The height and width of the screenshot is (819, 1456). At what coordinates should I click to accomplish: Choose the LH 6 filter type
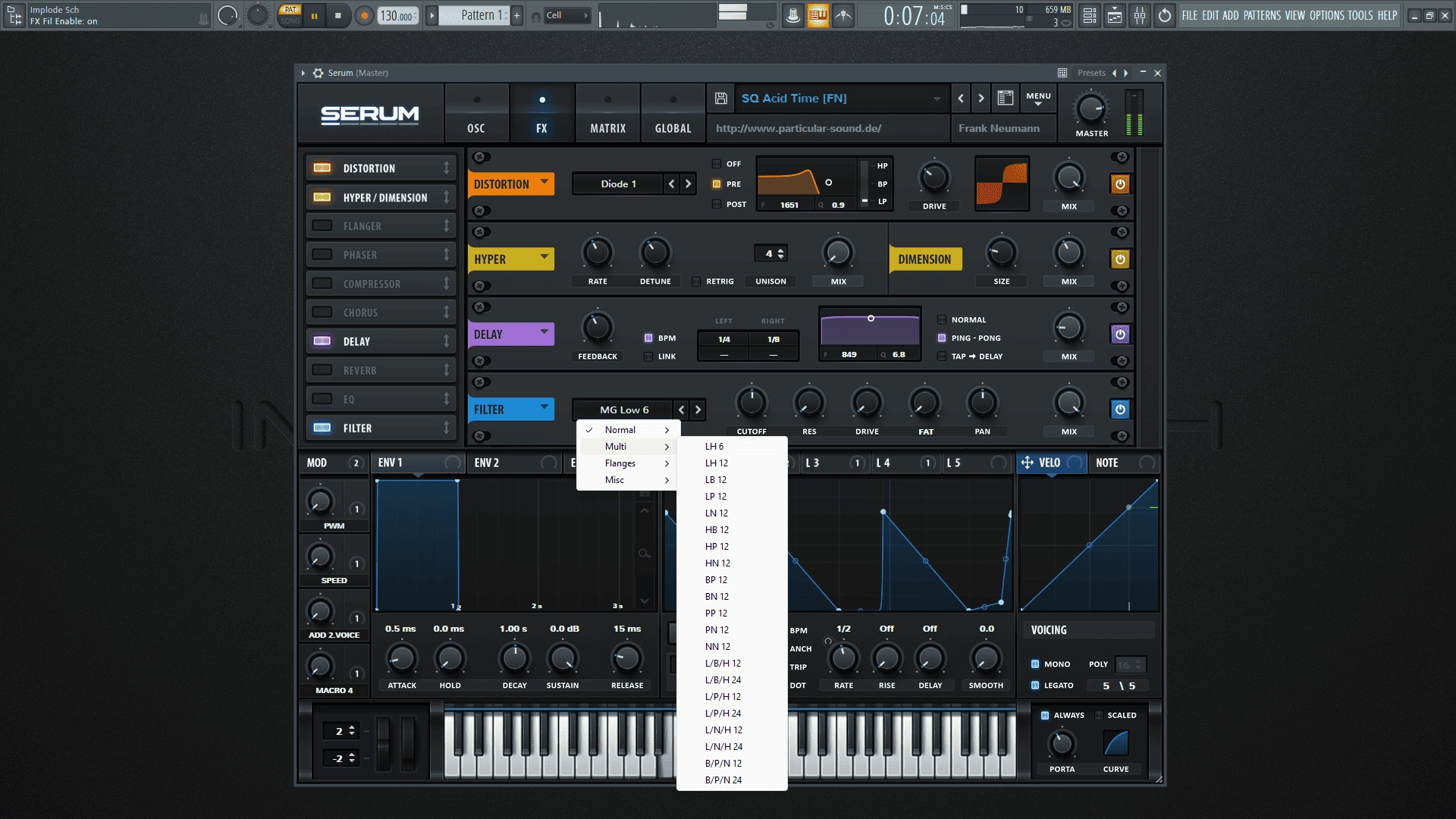(x=732, y=447)
